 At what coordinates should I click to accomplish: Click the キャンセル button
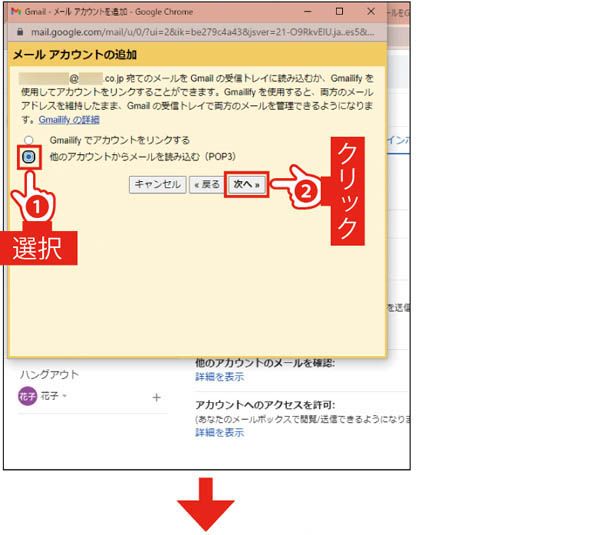click(x=158, y=184)
